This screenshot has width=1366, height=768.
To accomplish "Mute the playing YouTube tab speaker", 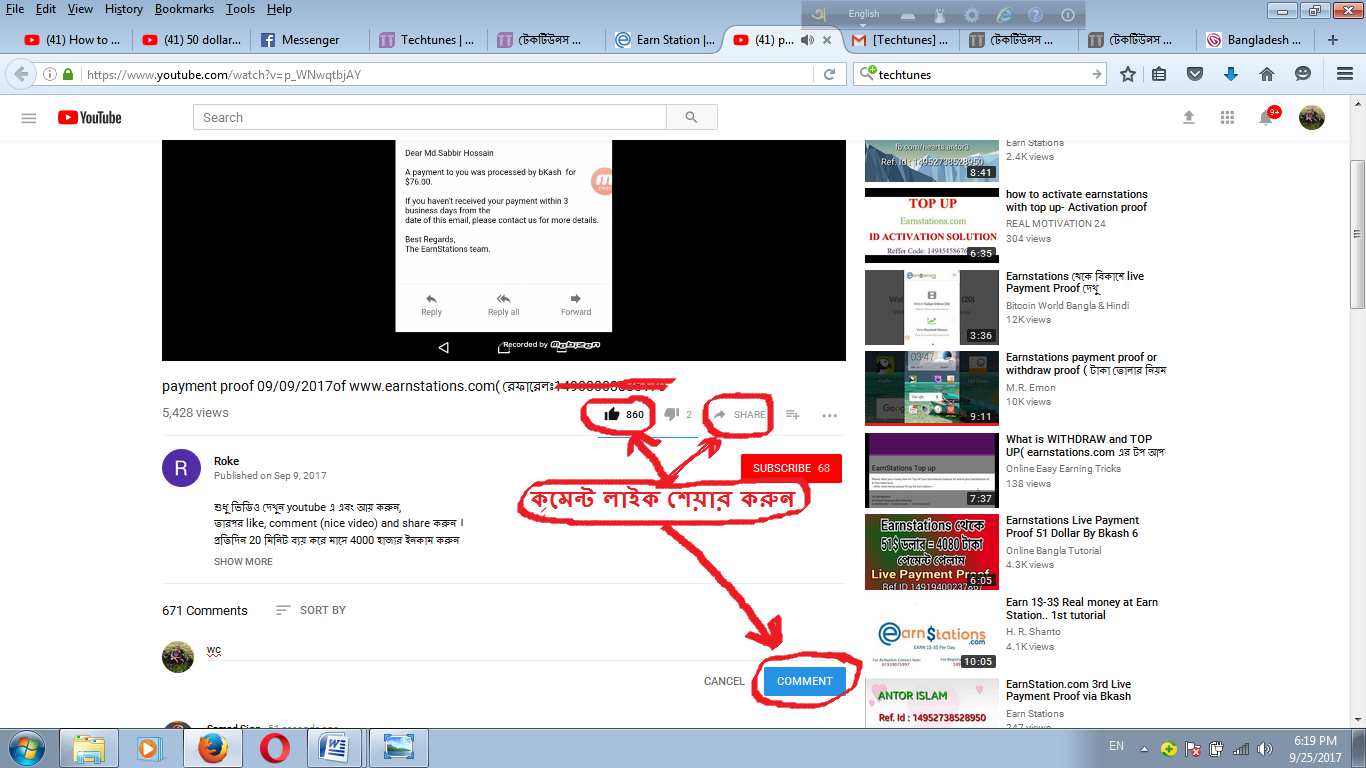I will point(807,40).
